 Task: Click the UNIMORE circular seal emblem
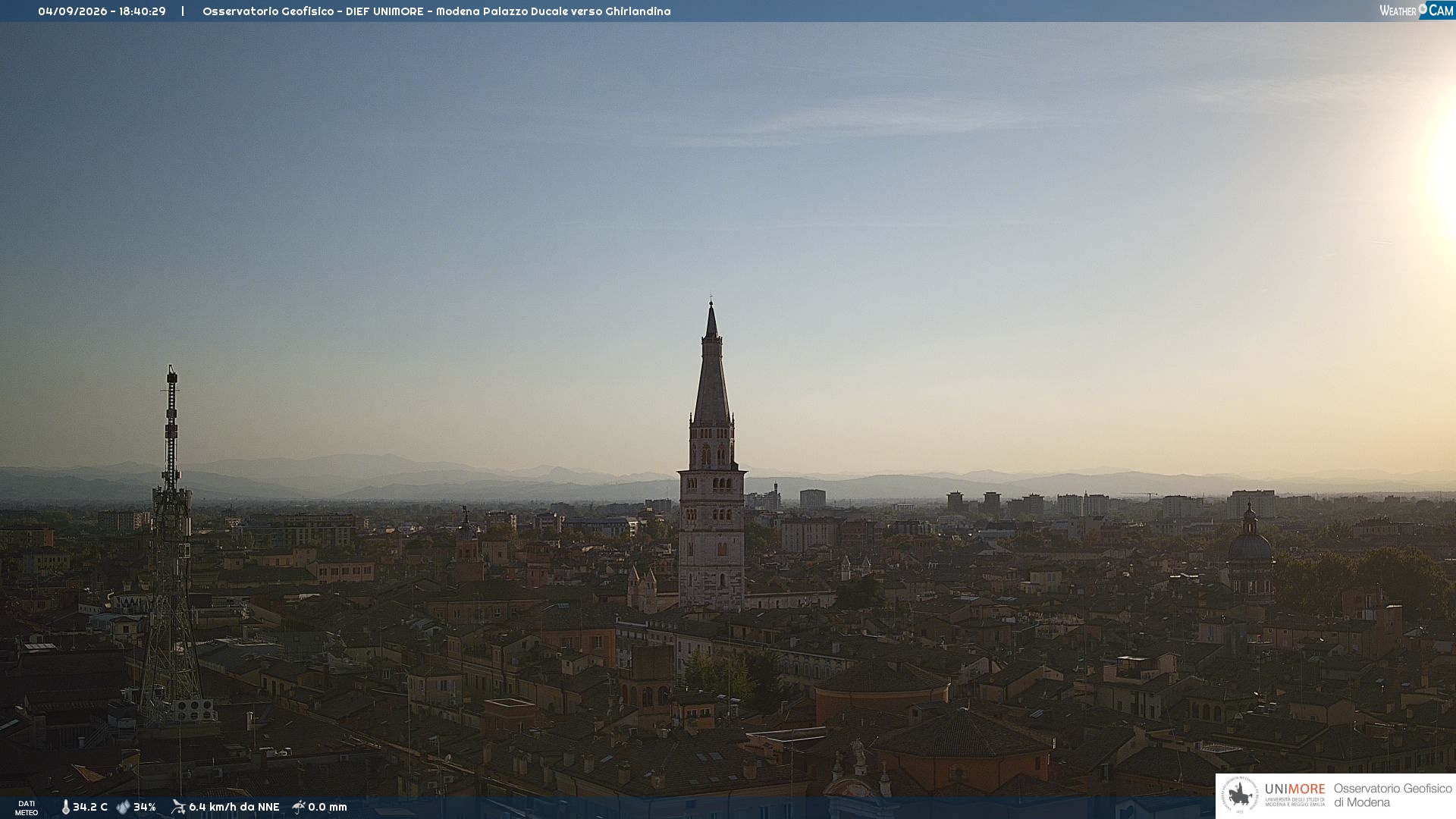(x=1240, y=795)
